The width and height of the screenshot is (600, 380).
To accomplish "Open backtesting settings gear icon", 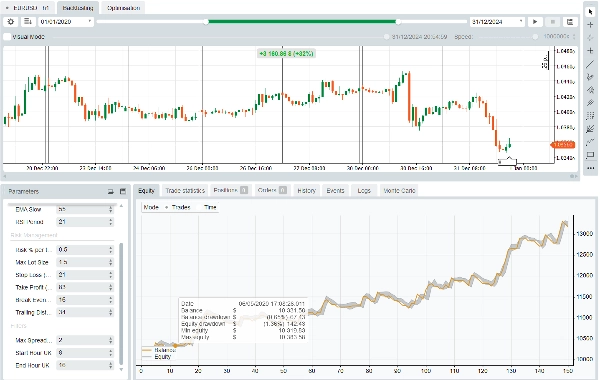I will click(x=11, y=22).
